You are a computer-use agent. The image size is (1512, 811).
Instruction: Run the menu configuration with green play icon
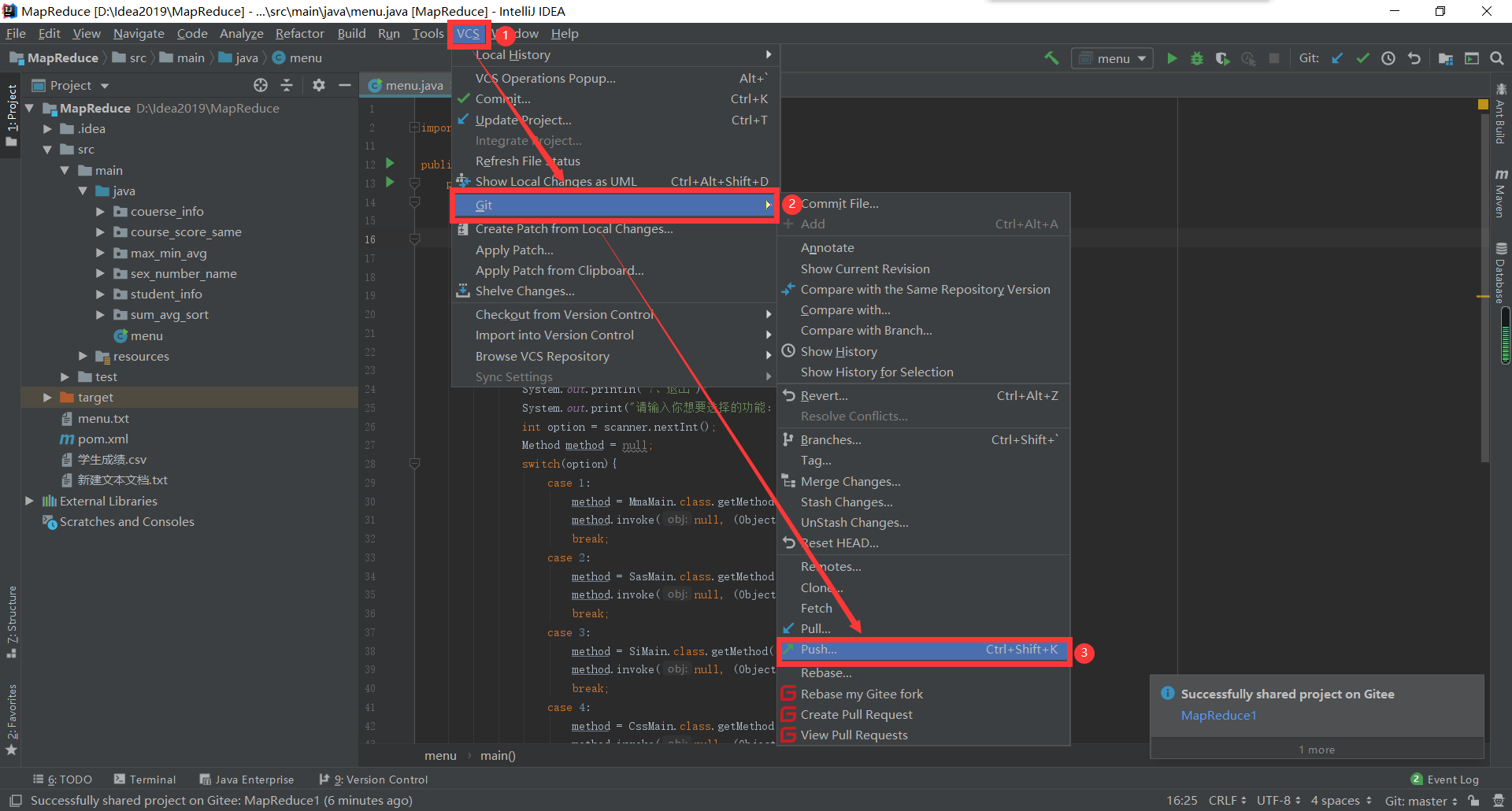1172,58
